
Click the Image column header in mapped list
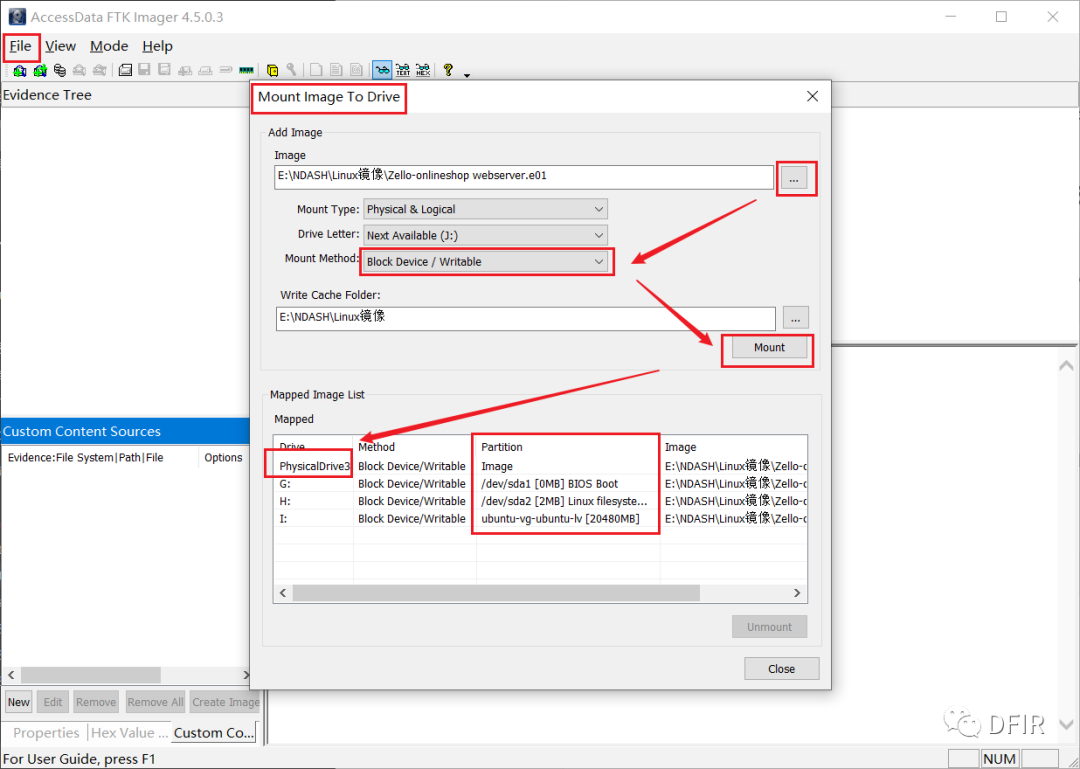point(734,447)
